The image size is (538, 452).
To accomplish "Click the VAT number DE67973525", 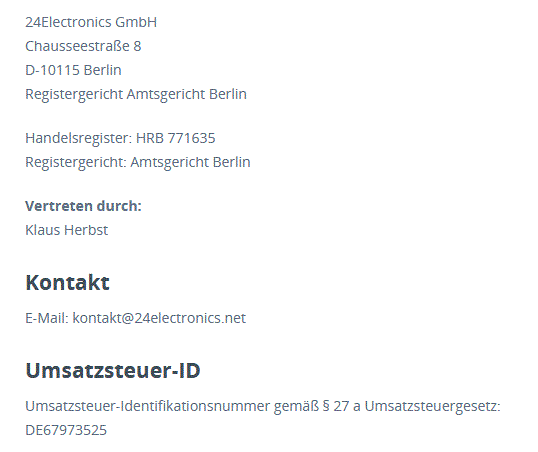I will (66, 430).
